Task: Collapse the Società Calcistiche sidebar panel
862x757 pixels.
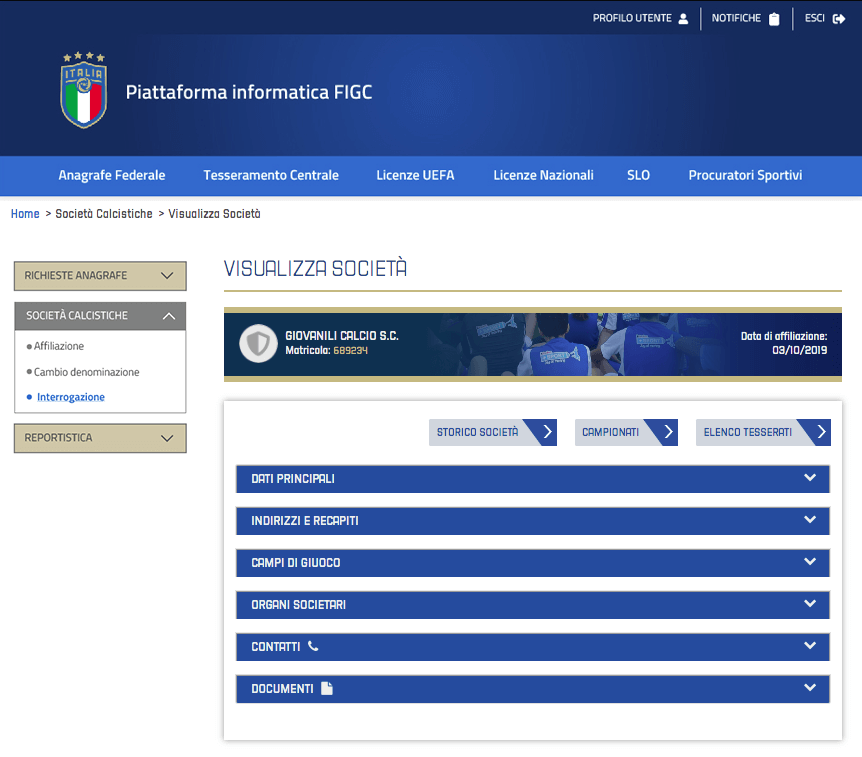Action: (168, 316)
